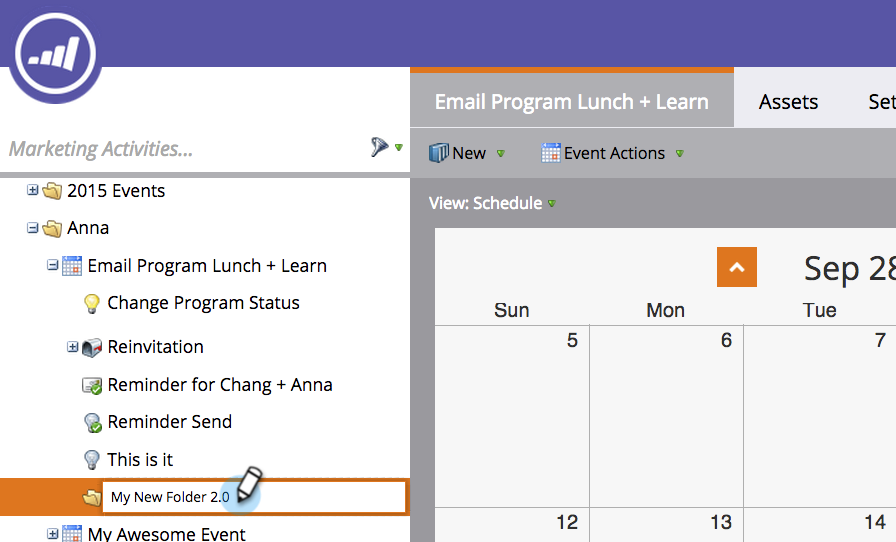Click the Reminder Send campaign icon
896x542 pixels.
coord(92,422)
